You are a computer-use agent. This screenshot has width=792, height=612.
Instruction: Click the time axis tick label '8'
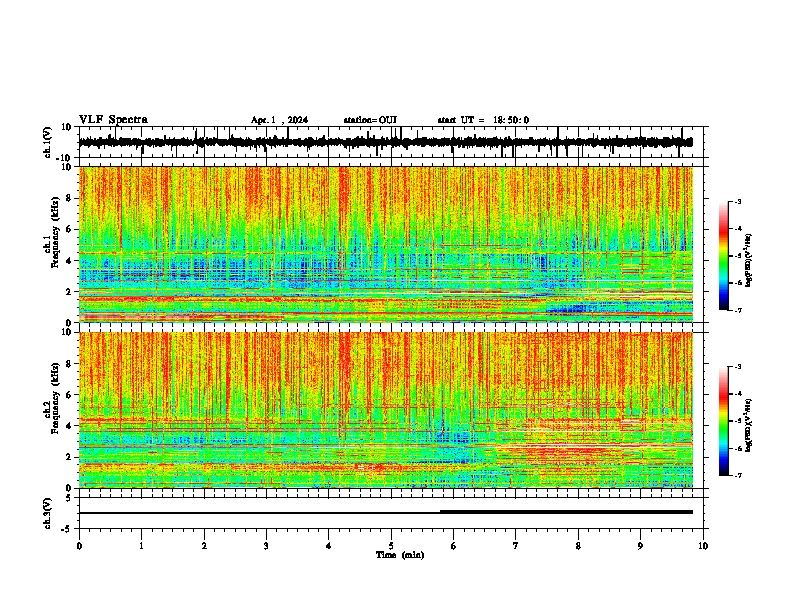click(578, 546)
